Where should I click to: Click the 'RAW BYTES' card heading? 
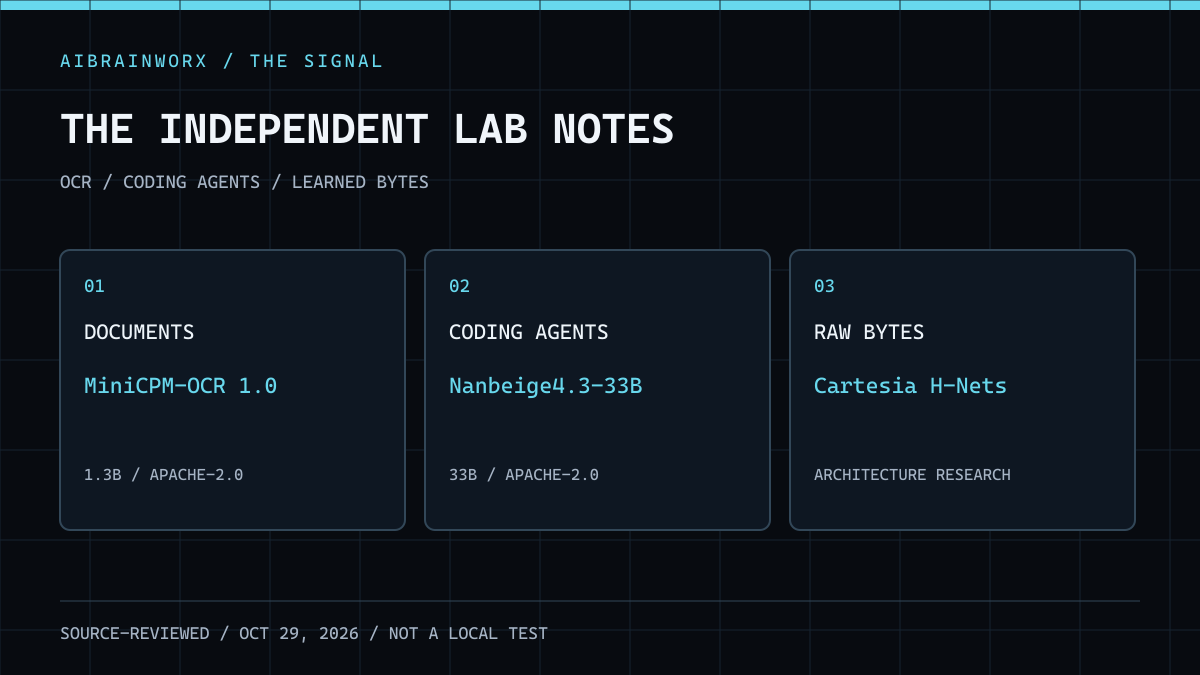(869, 332)
